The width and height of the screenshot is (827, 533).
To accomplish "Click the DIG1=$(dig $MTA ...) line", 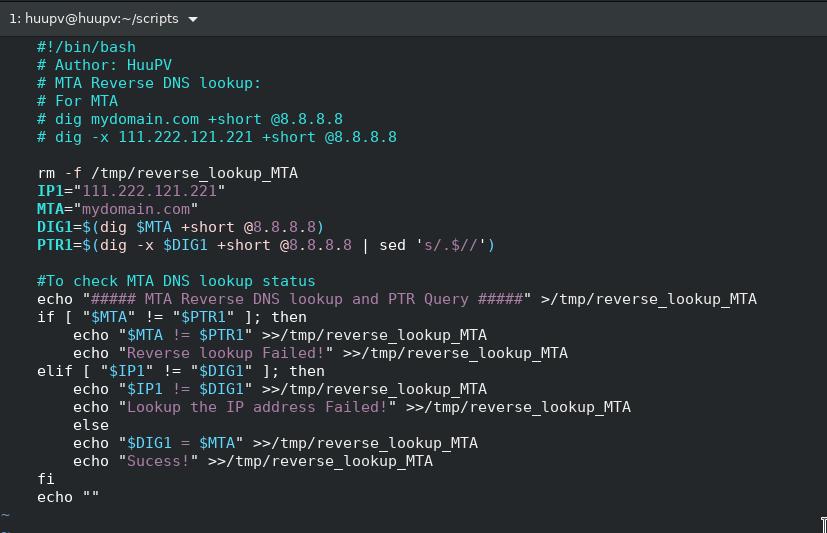I will pos(180,227).
